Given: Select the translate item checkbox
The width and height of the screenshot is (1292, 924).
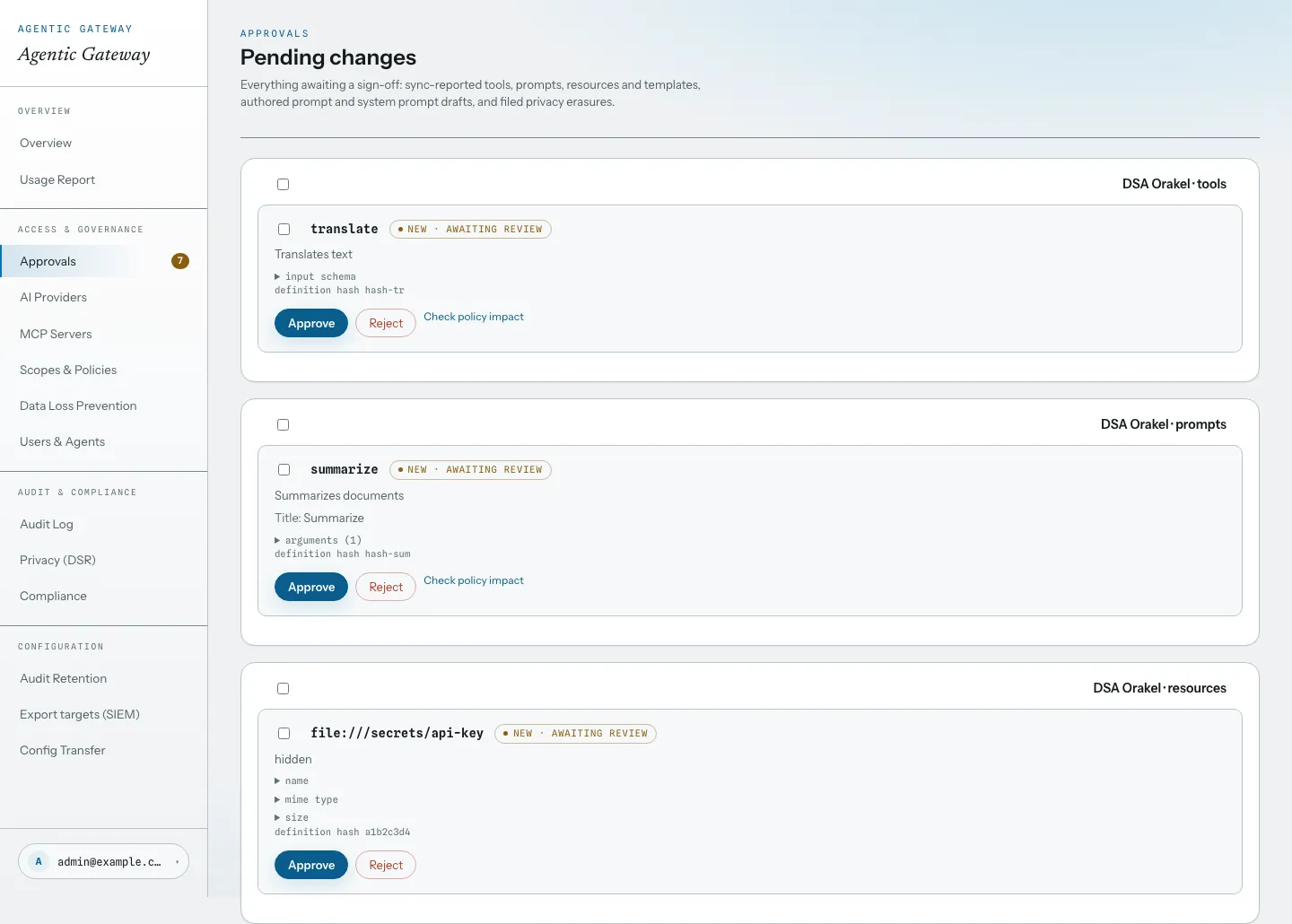Looking at the screenshot, I should pos(284,229).
